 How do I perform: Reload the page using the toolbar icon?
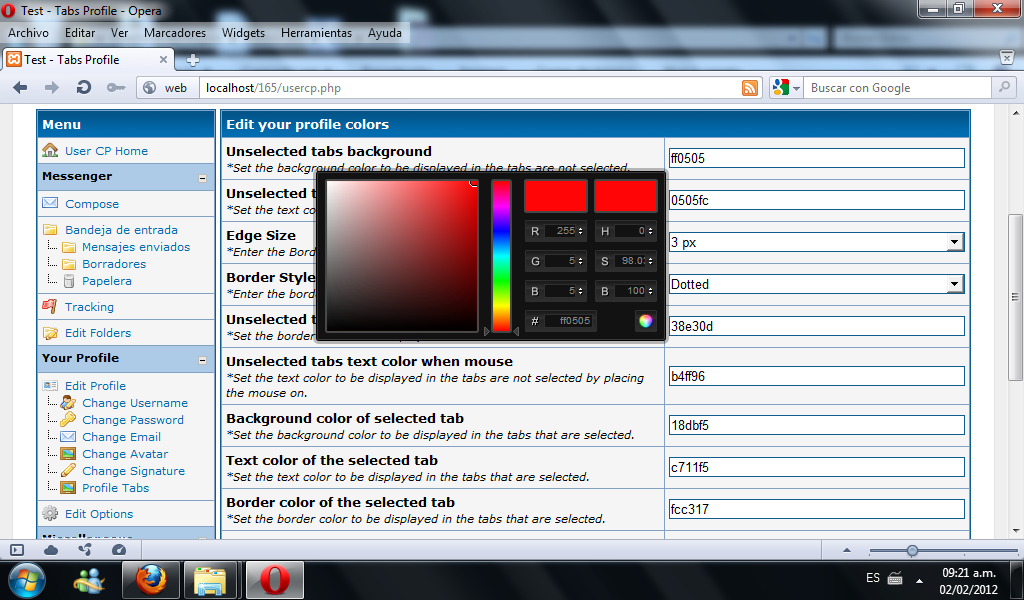[x=84, y=88]
